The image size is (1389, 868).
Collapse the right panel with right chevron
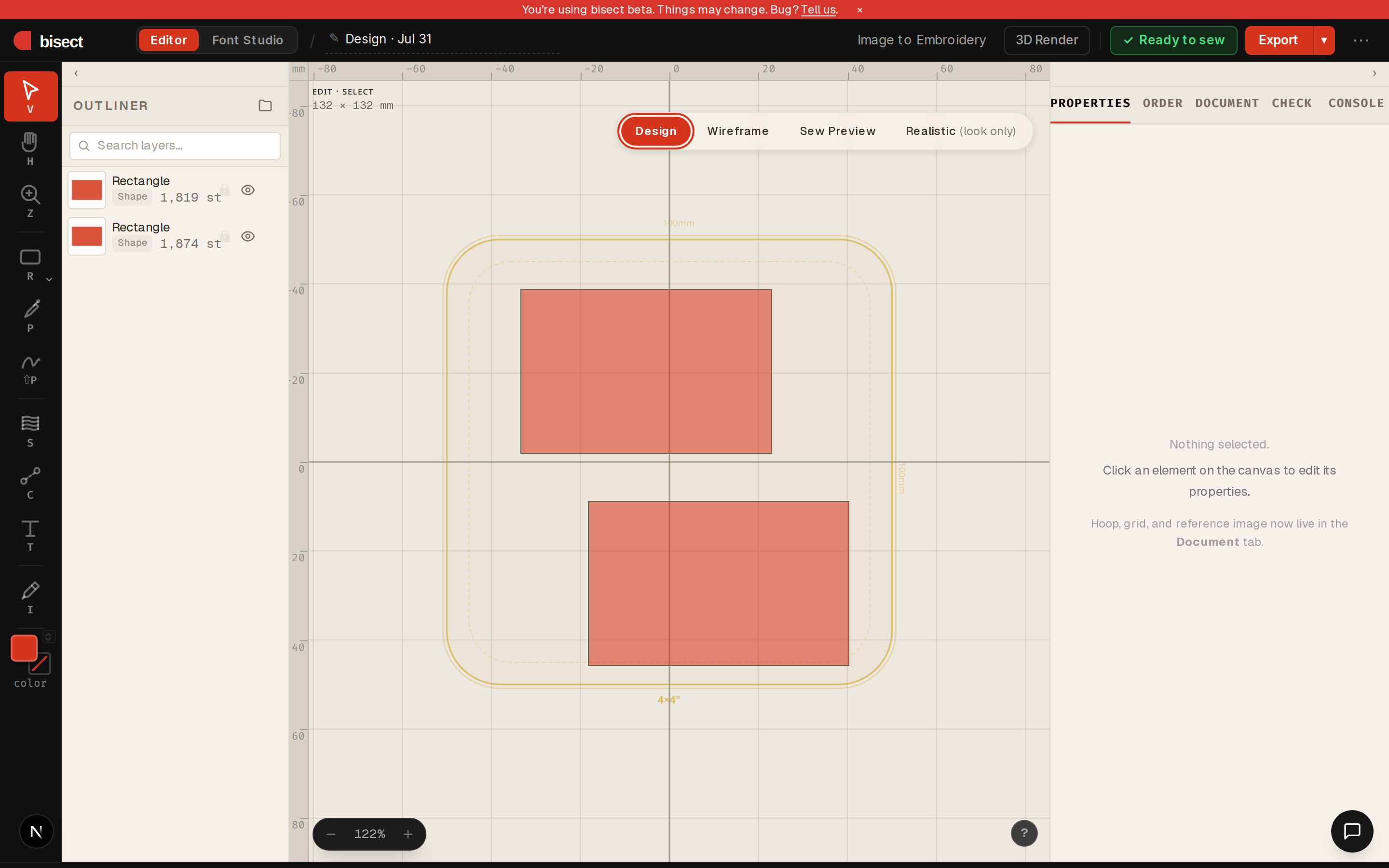[x=1374, y=73]
